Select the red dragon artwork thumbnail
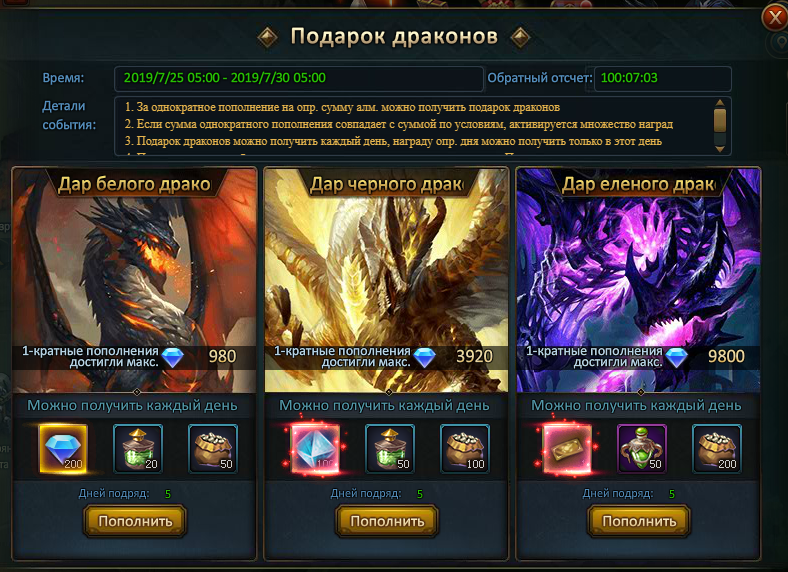 coord(135,280)
